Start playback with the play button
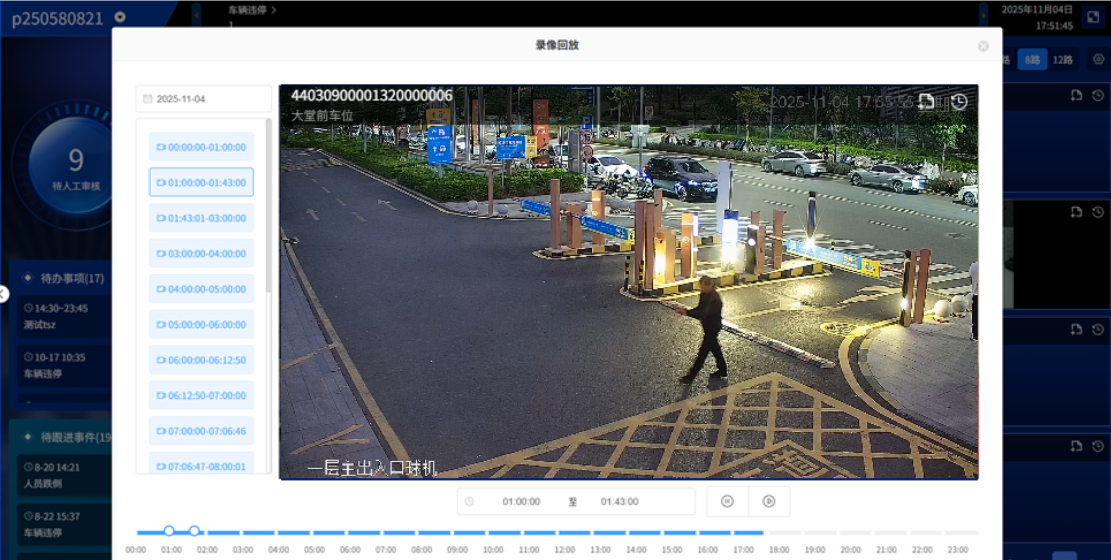Viewport: 1111px width, 560px height. tap(769, 501)
